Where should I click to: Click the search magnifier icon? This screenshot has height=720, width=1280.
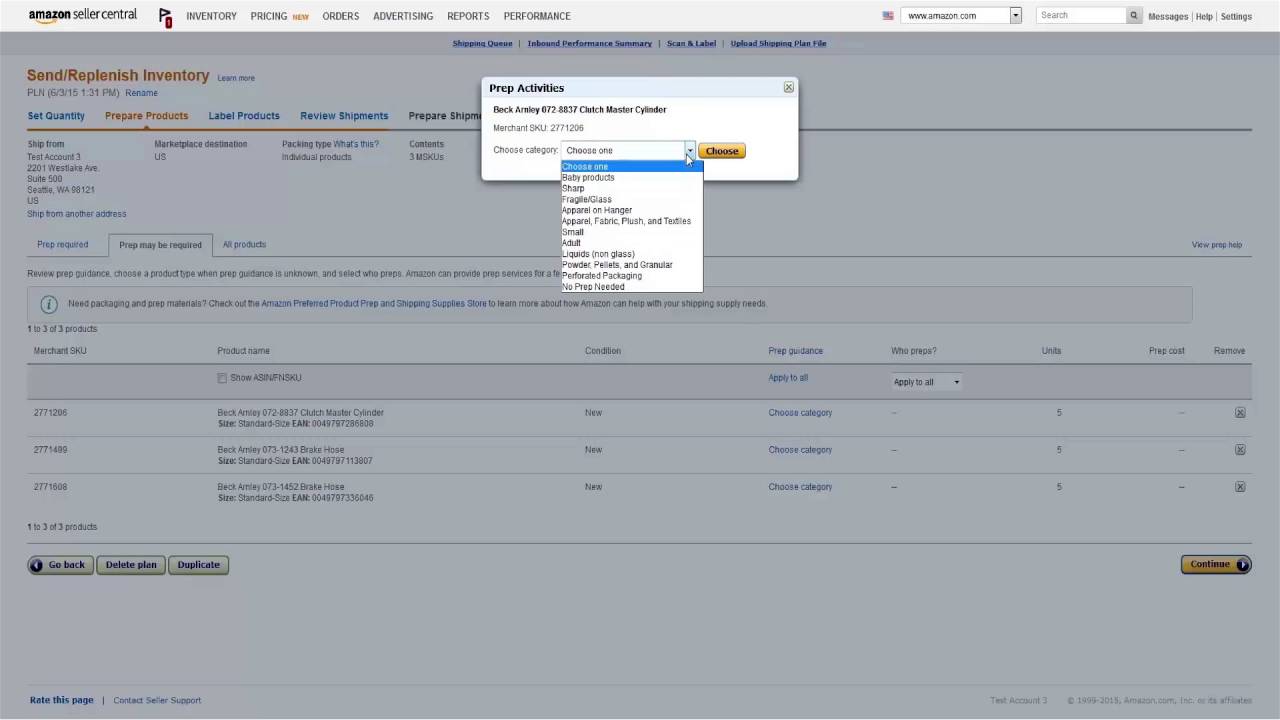click(x=1134, y=15)
